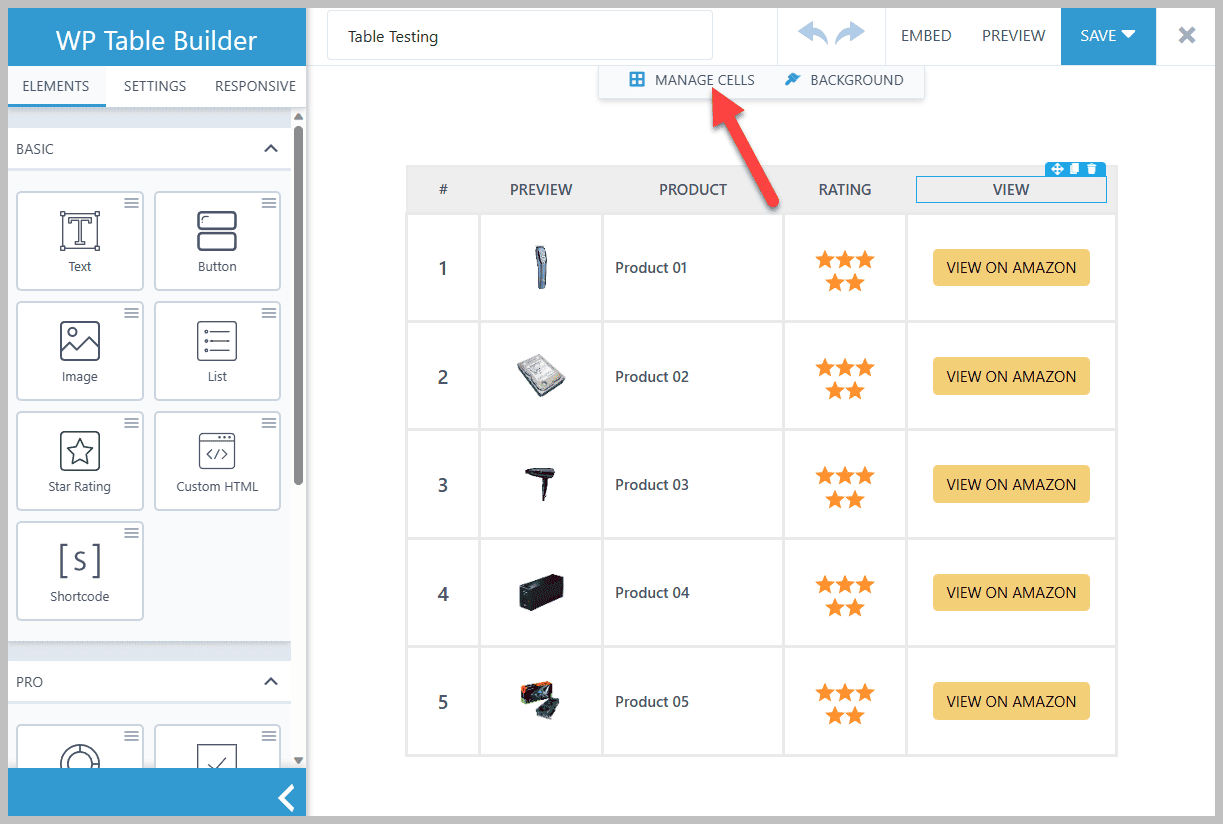This screenshot has height=824, width=1223.
Task: Choose the Star Rating element
Action: (x=80, y=460)
